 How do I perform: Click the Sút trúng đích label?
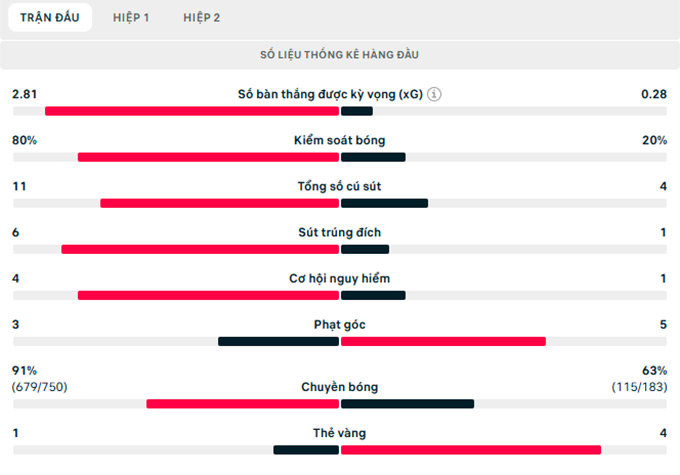pos(340,232)
